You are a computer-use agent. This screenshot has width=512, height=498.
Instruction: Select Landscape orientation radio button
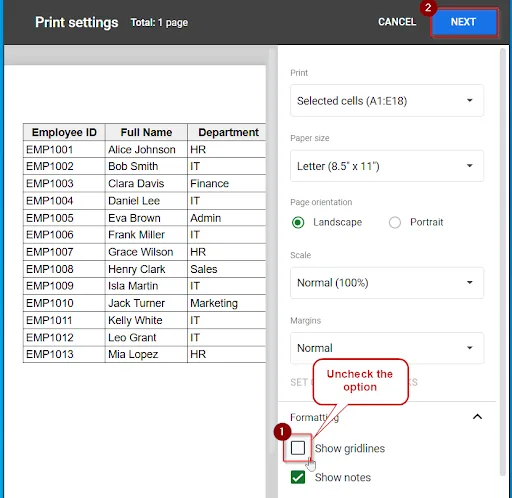coord(298,222)
